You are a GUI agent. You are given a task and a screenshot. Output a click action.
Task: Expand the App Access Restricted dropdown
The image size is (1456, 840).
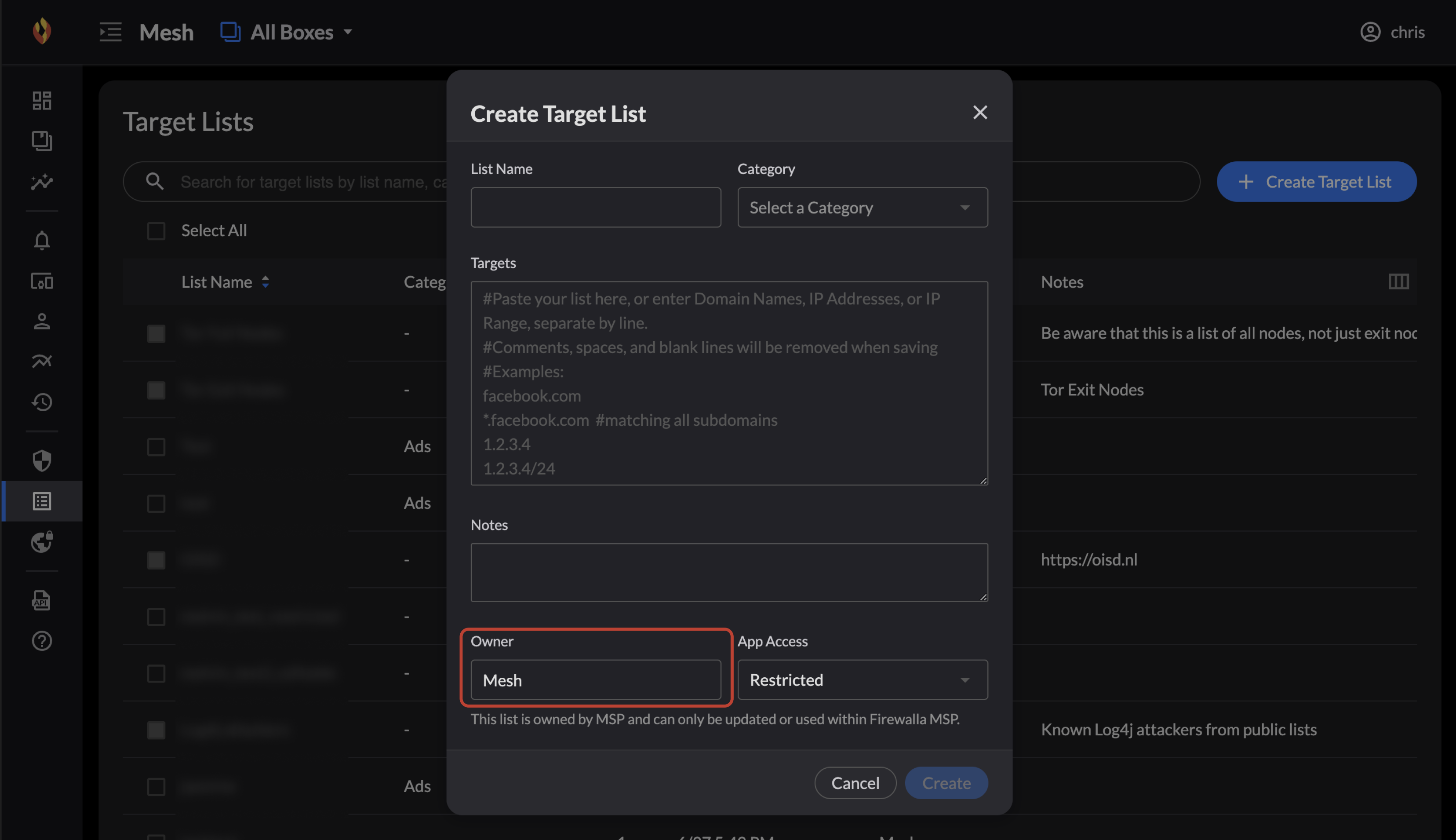point(862,679)
